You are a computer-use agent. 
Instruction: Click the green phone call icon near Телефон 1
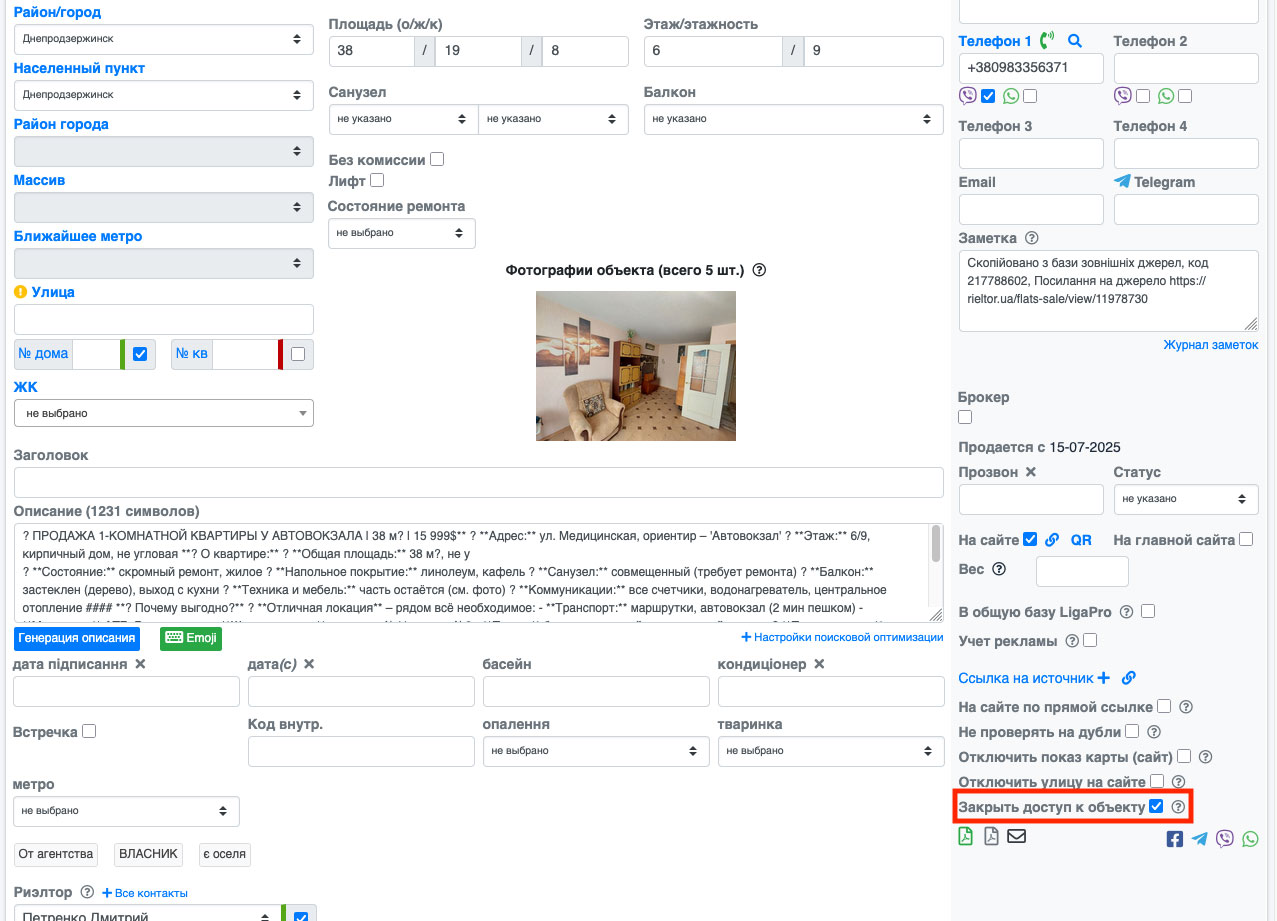point(1047,41)
